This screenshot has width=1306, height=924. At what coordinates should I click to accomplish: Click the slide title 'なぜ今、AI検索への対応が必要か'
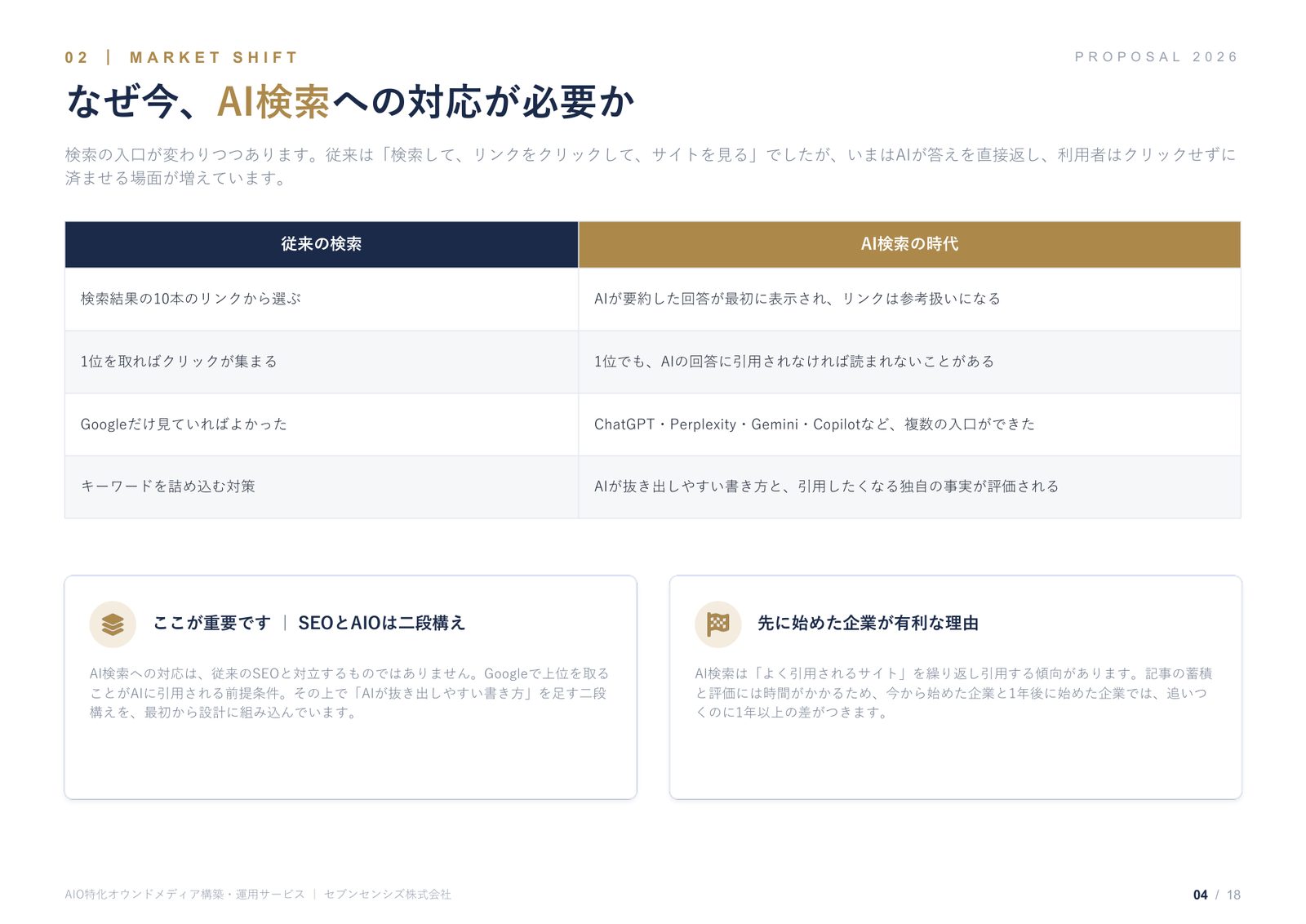click(x=350, y=102)
